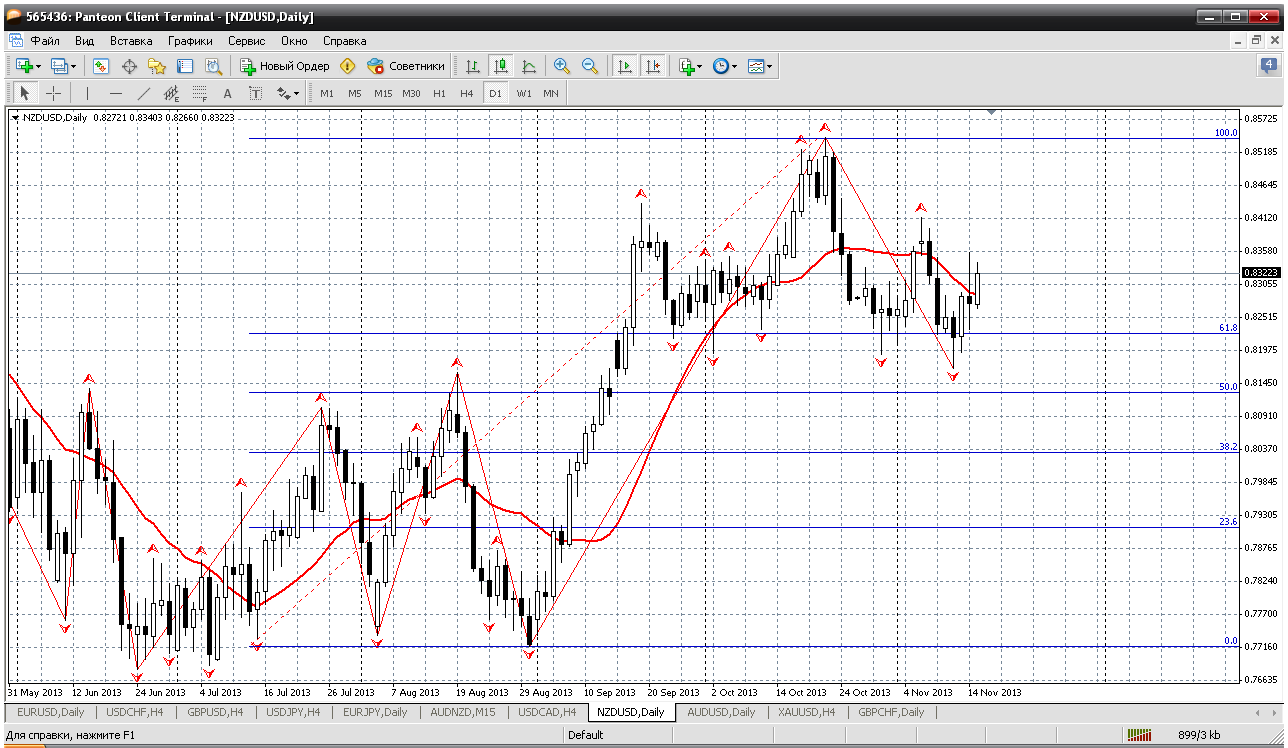Open the Strategy Tester icon
Viewport: 1288px width, 748px height.
click(x=213, y=66)
